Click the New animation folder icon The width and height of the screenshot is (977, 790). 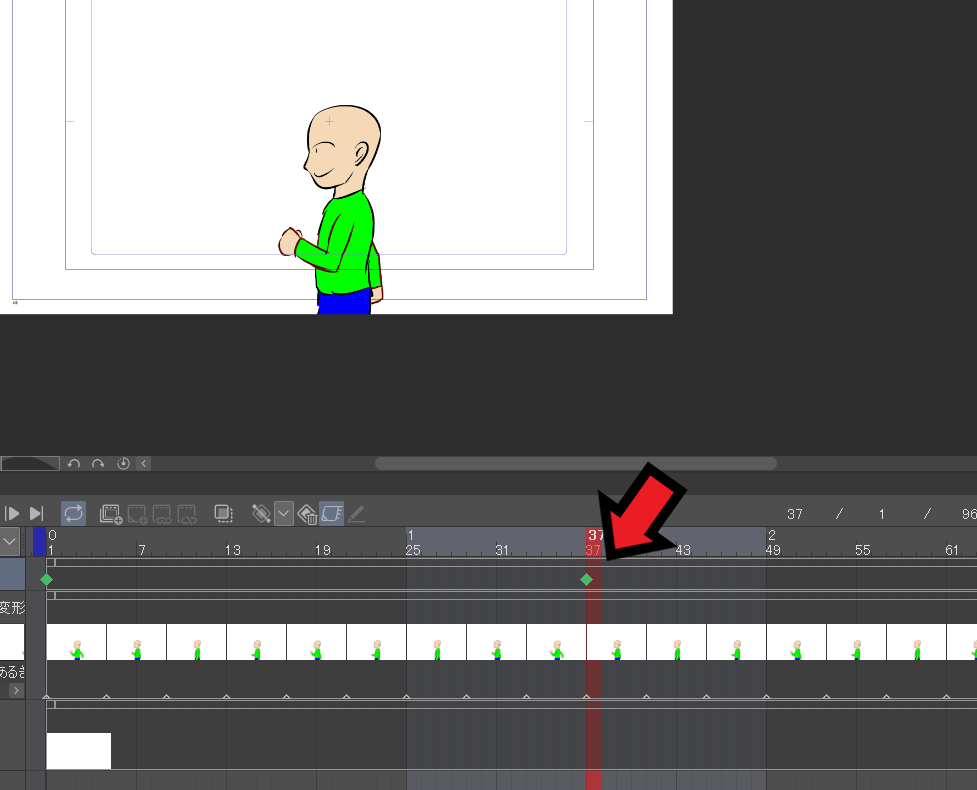[x=110, y=514]
